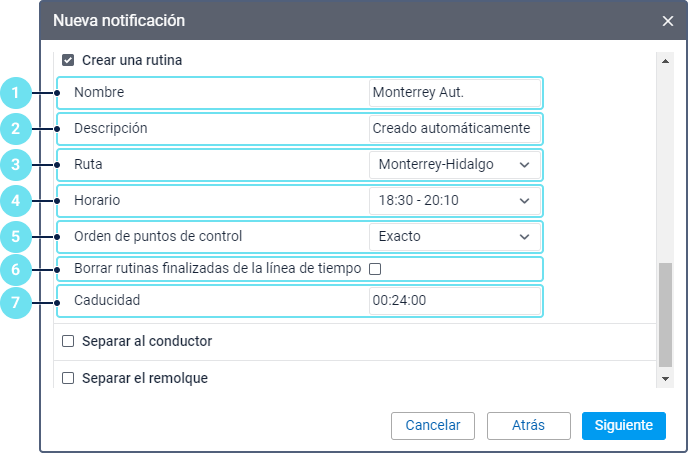Click the Cancelar button
Viewport: 688px width, 453px height.
pyautogui.click(x=432, y=425)
